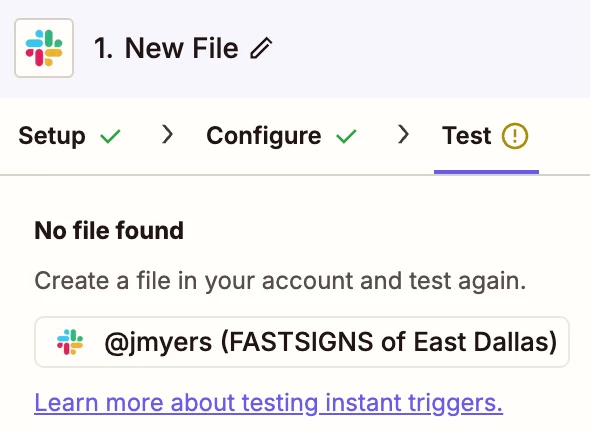590x434 pixels.
Task: Click the 'No file found' heading
Action: click(x=109, y=230)
